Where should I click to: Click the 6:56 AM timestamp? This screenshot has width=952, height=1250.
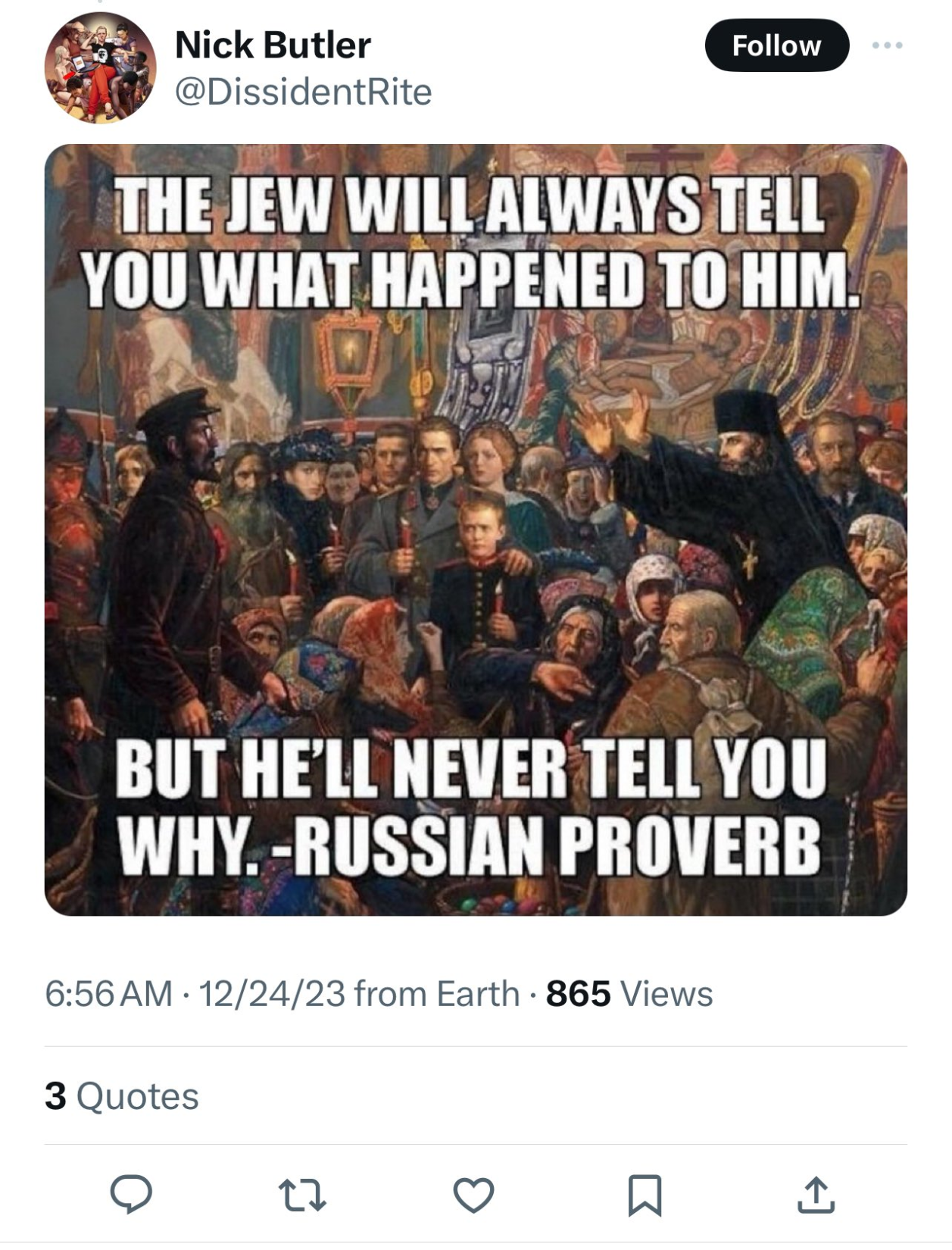[x=108, y=994]
